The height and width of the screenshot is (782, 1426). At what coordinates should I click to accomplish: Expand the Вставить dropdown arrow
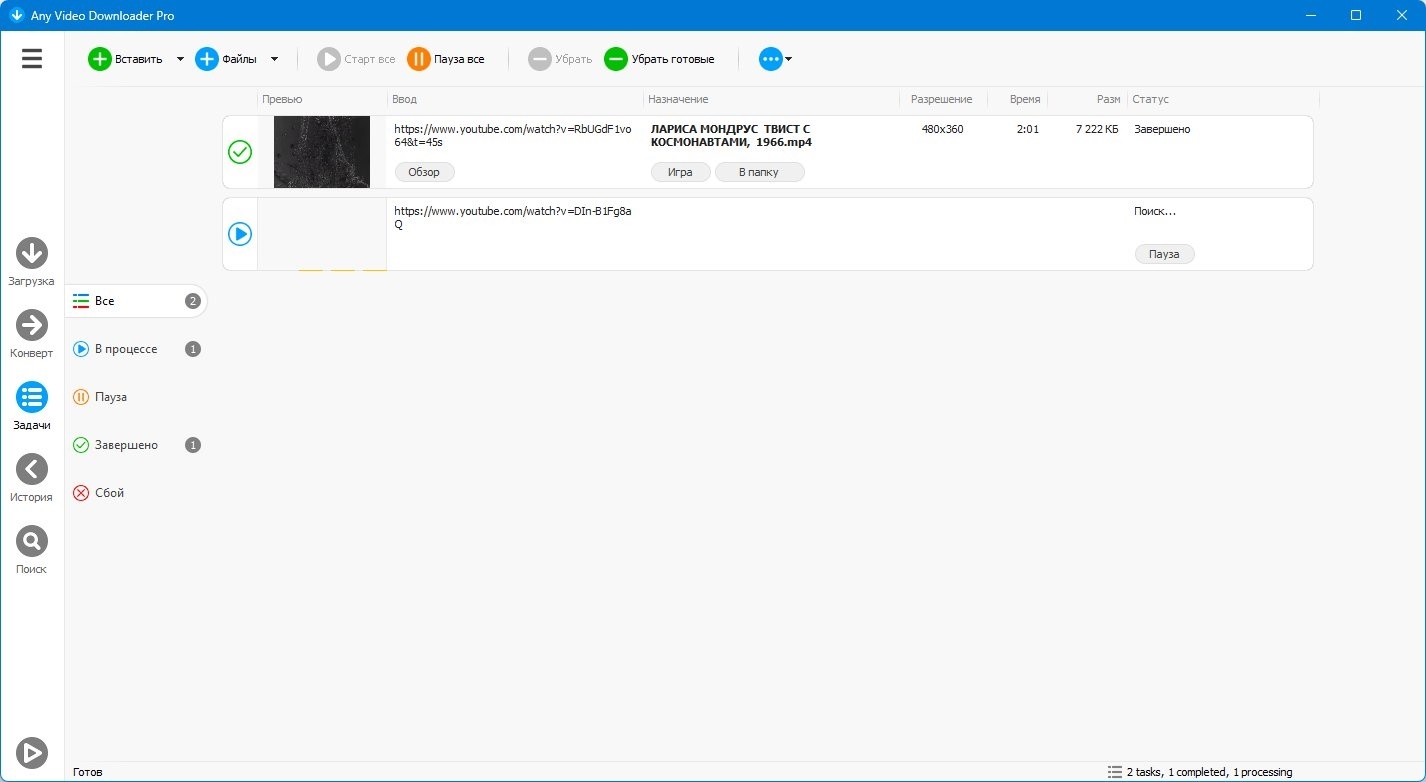(x=180, y=59)
